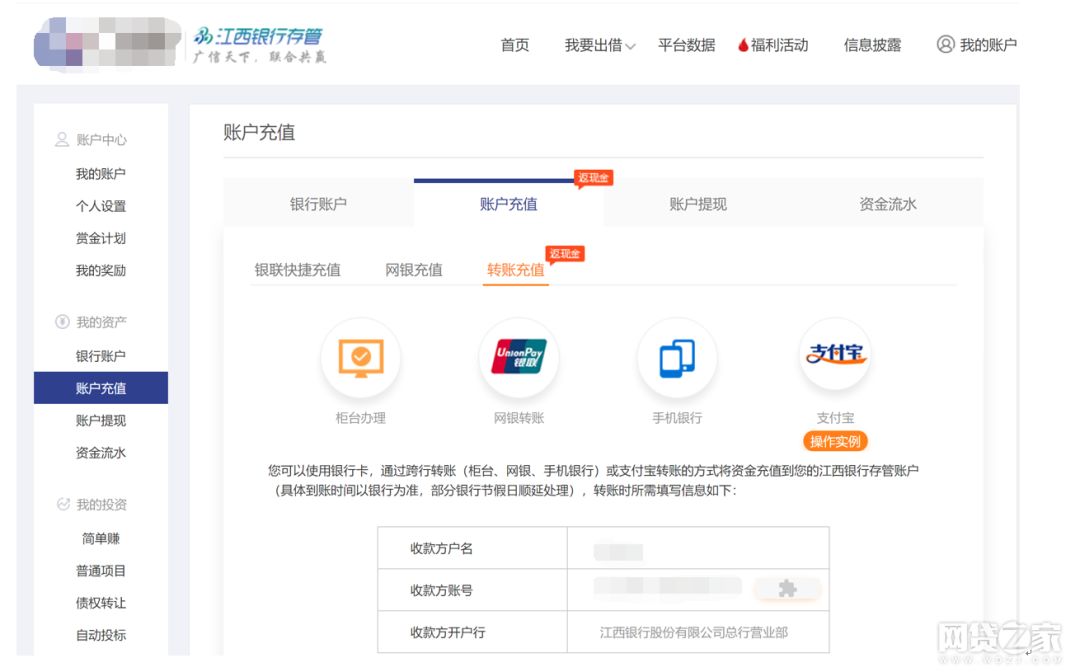Switch to the 资金流水 tab
The width and height of the screenshot is (1080, 672).
tap(888, 204)
